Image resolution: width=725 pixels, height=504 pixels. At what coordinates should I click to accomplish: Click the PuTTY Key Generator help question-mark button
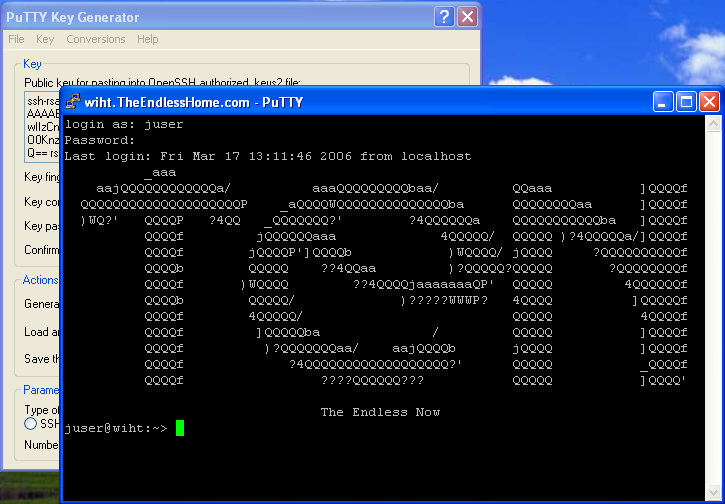click(x=444, y=17)
